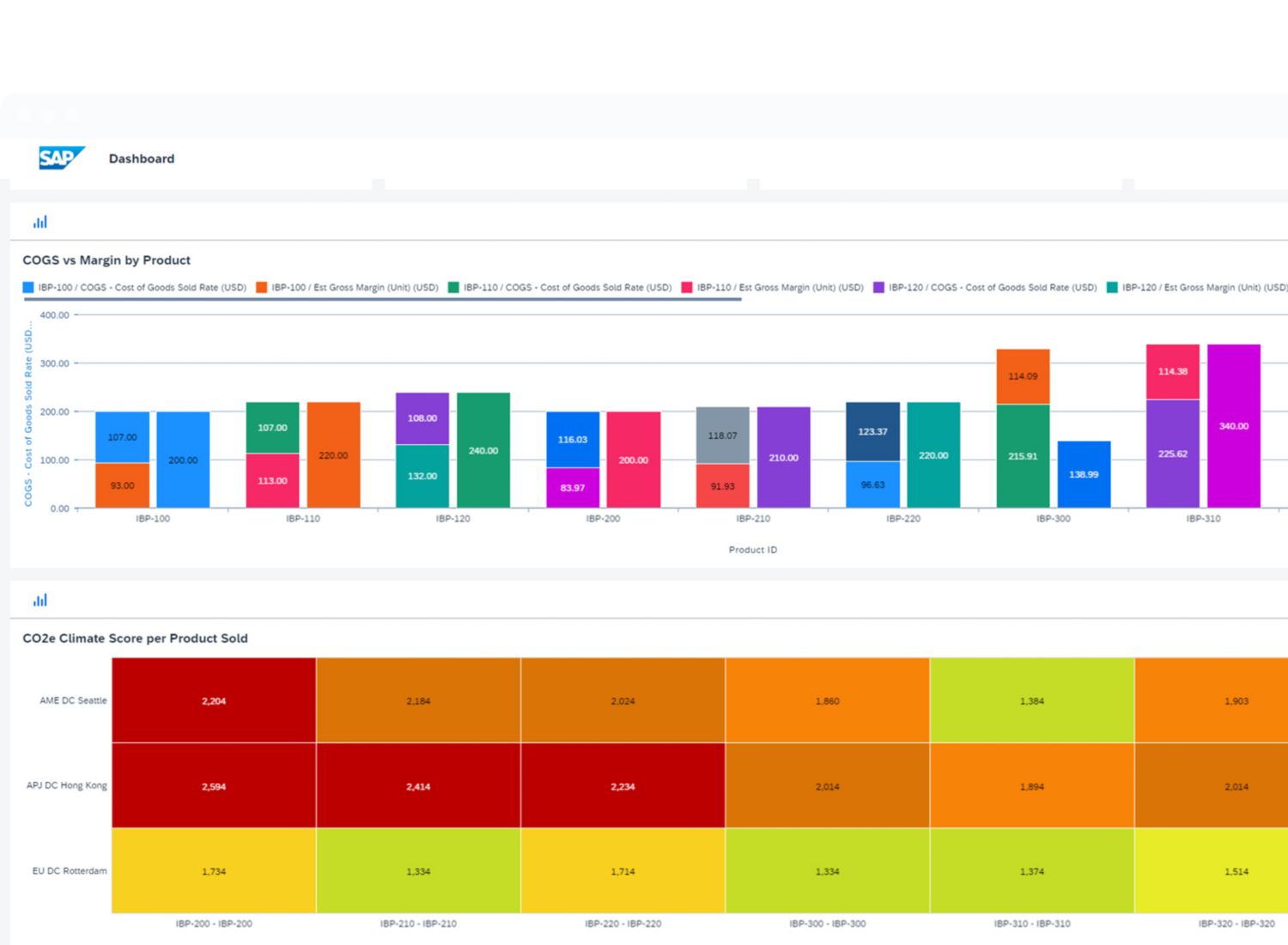Click green IBP-110 COGS legend square
This screenshot has height=945, width=1288.
pyautogui.click(x=453, y=288)
